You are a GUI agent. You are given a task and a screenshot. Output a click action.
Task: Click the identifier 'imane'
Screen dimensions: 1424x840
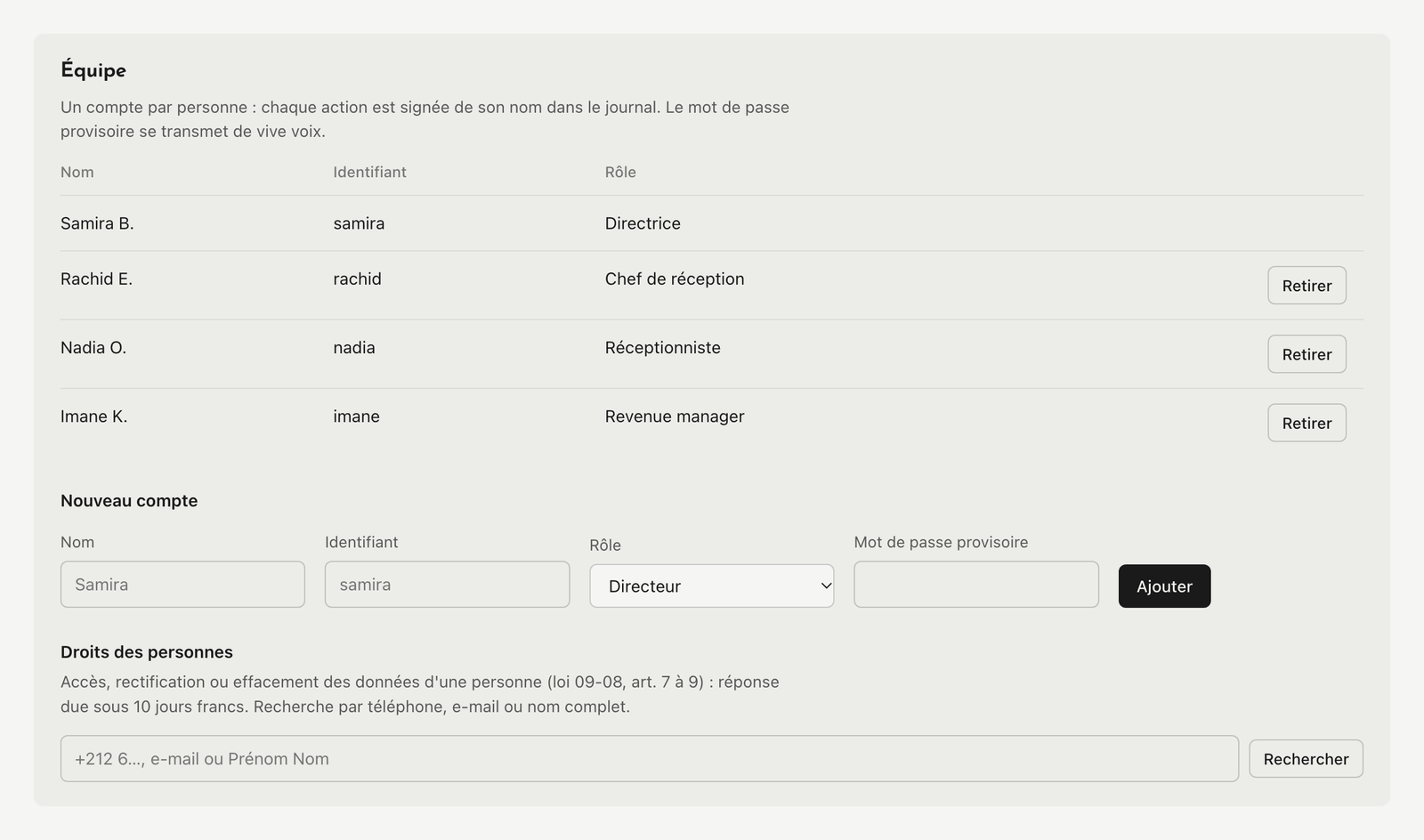[x=356, y=416]
